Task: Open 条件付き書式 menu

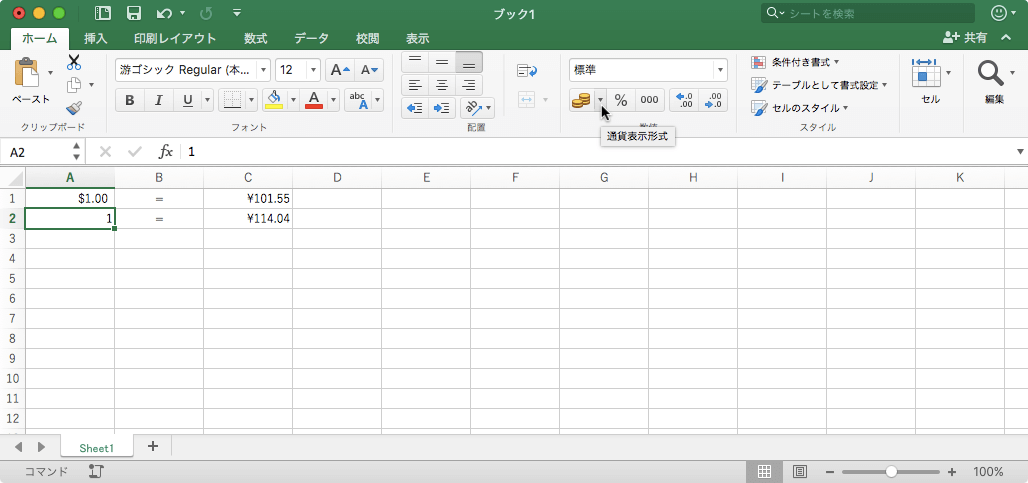Action: (x=796, y=62)
